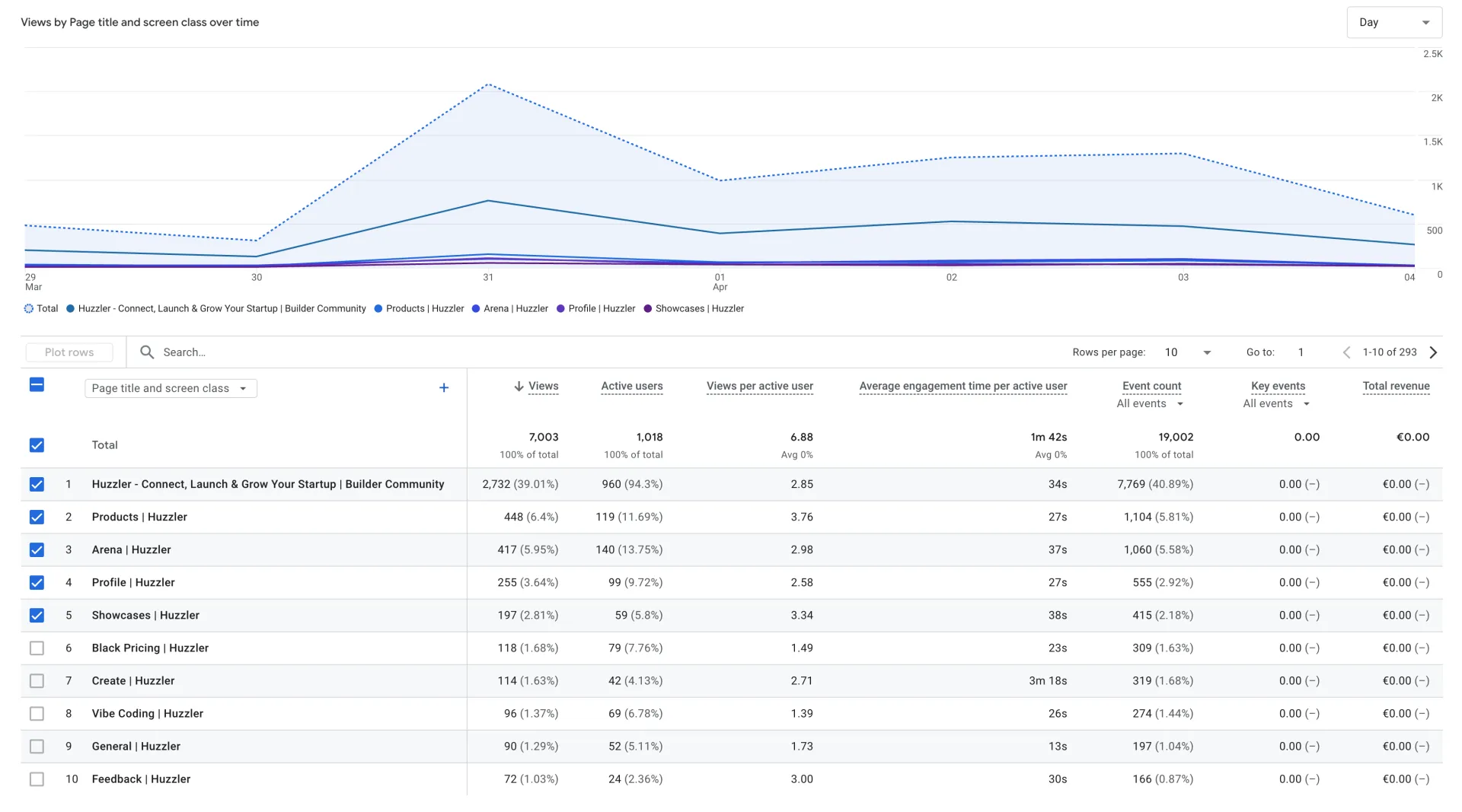Image resolution: width=1462 pixels, height=812 pixels.
Task: Click the '6.88' views per user total
Action: pos(801,438)
